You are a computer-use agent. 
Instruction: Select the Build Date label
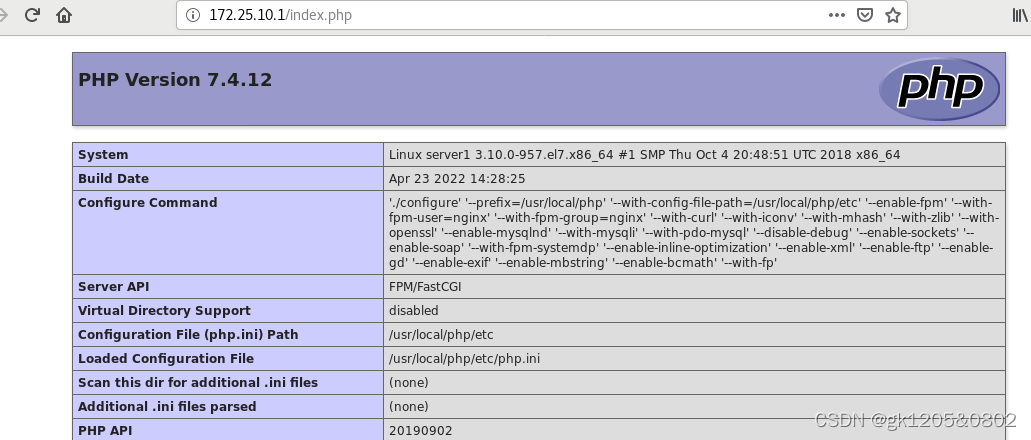pos(114,178)
